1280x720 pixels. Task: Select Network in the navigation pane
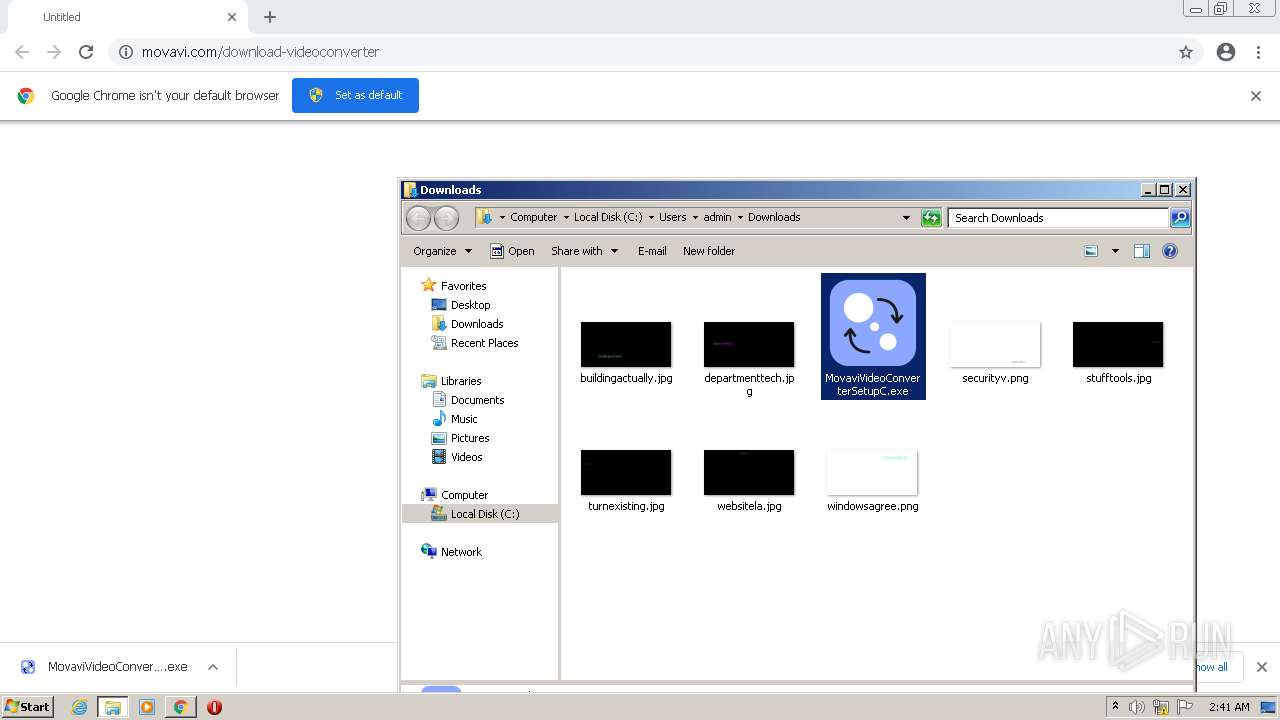(x=461, y=552)
